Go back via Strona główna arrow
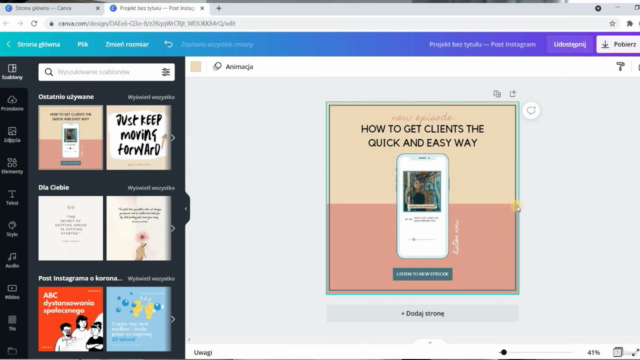This screenshot has height=360, width=640. point(9,44)
